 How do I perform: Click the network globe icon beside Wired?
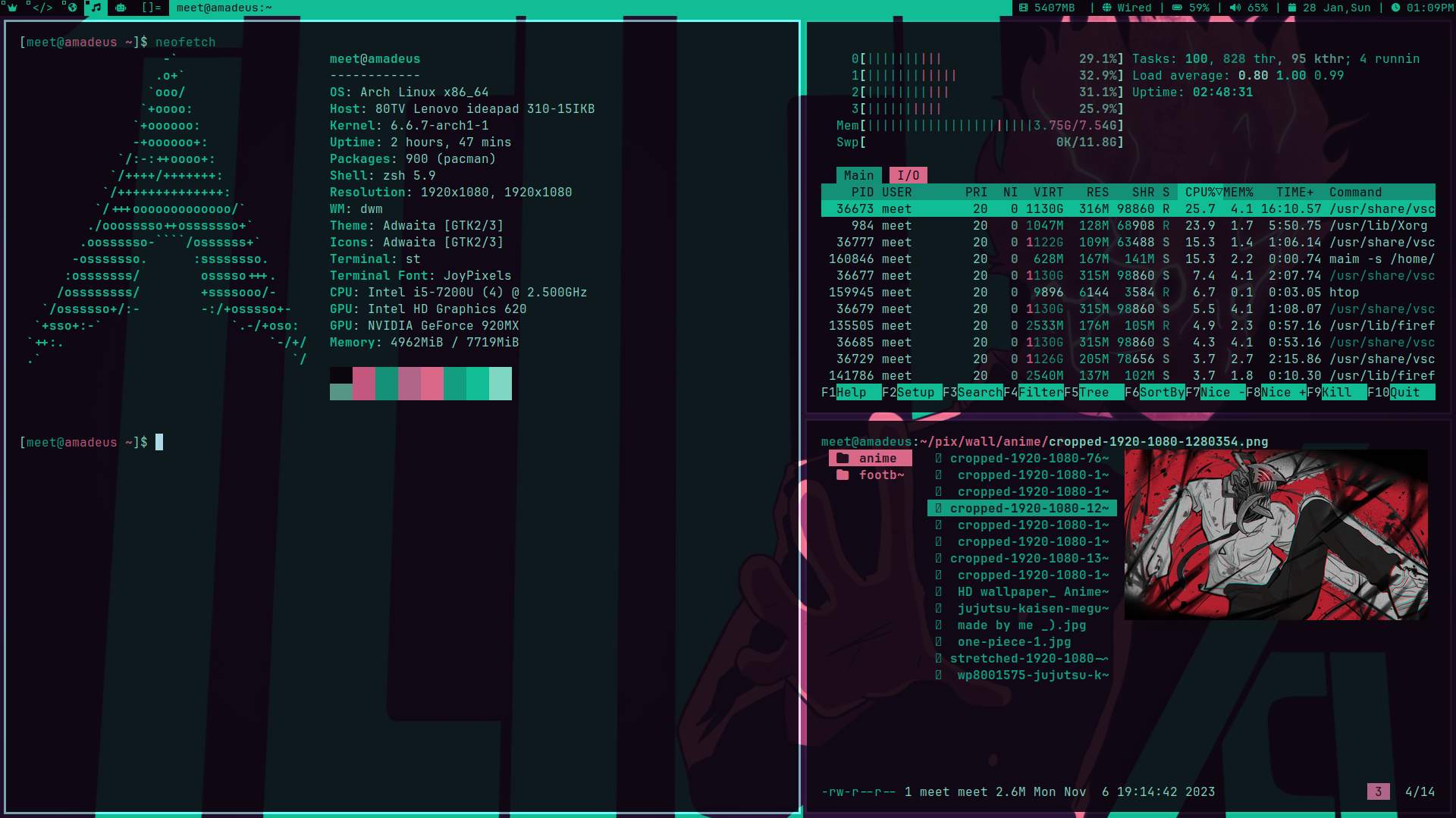(x=1107, y=8)
